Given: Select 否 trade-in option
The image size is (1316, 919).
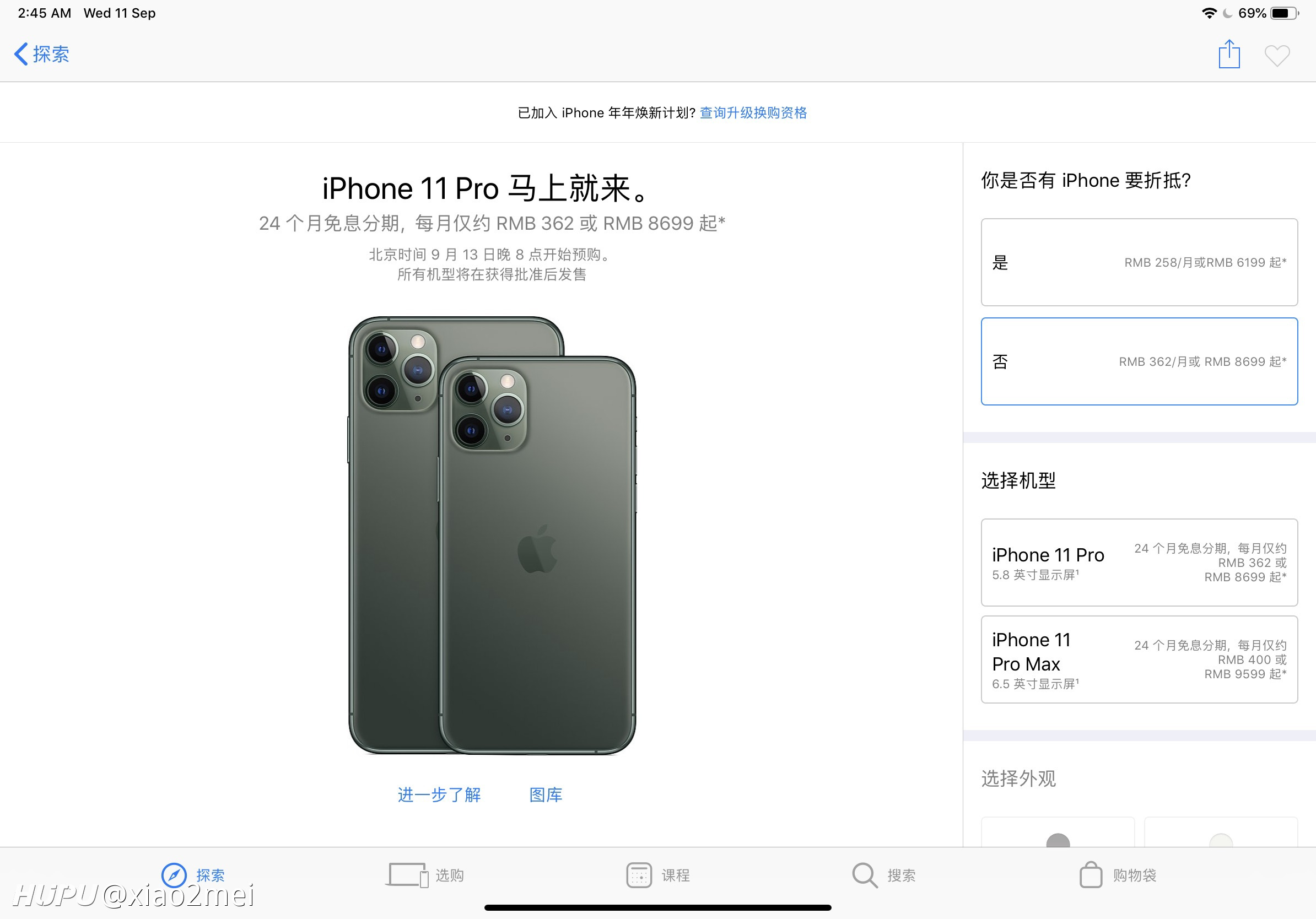Looking at the screenshot, I should click(1139, 361).
